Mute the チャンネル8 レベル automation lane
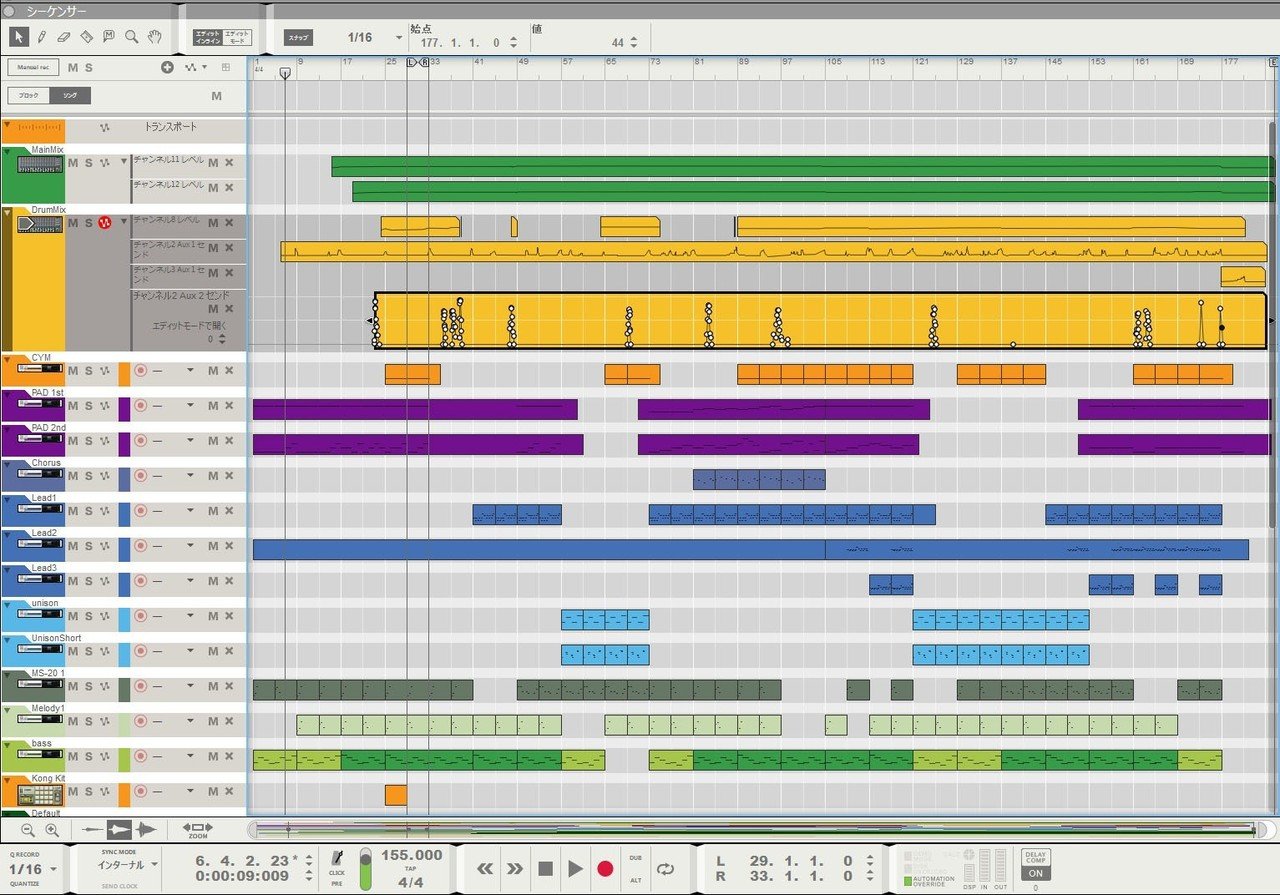The width and height of the screenshot is (1280, 895). click(x=213, y=222)
